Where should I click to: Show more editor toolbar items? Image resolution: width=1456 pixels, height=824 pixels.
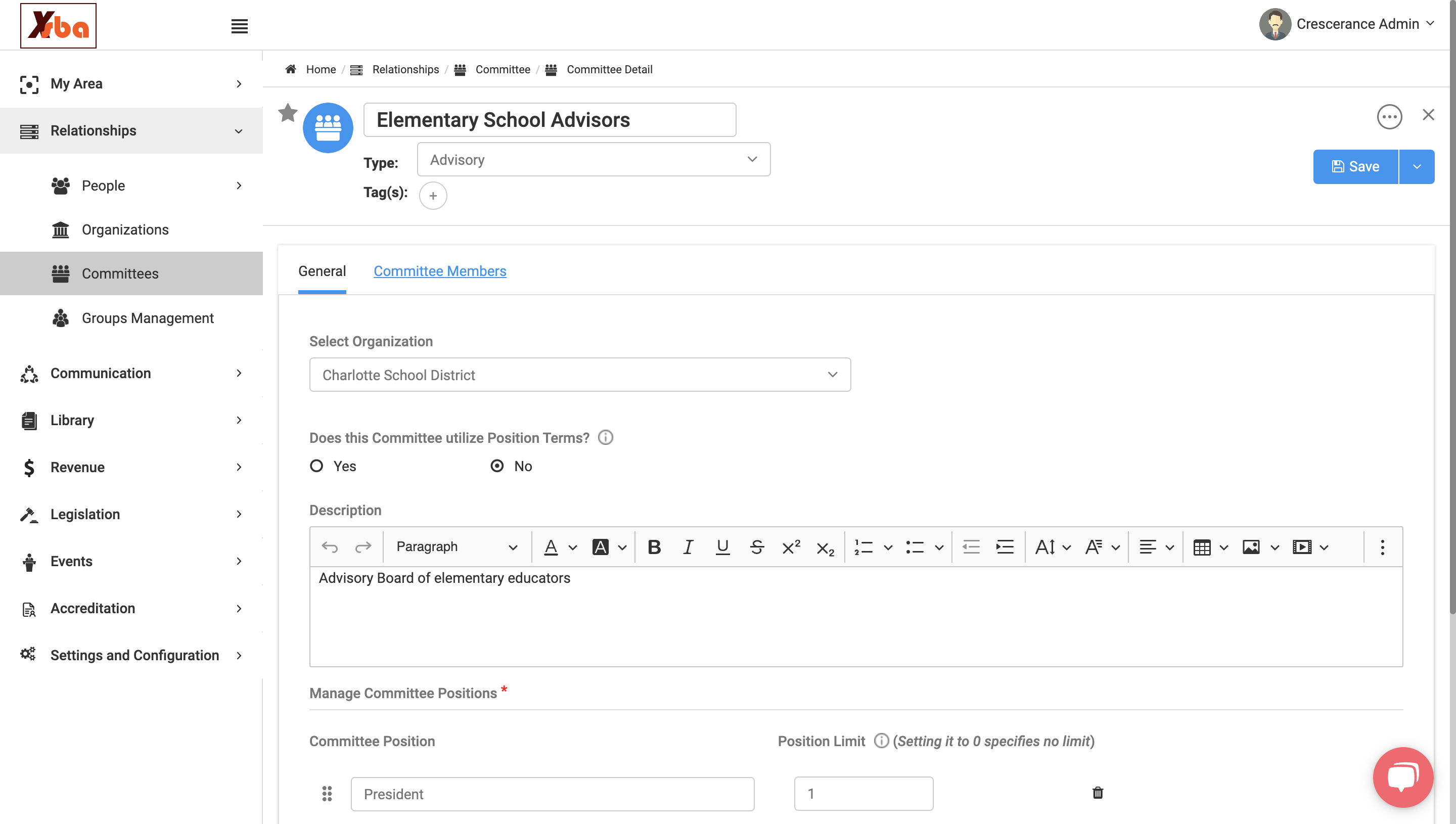(x=1382, y=546)
